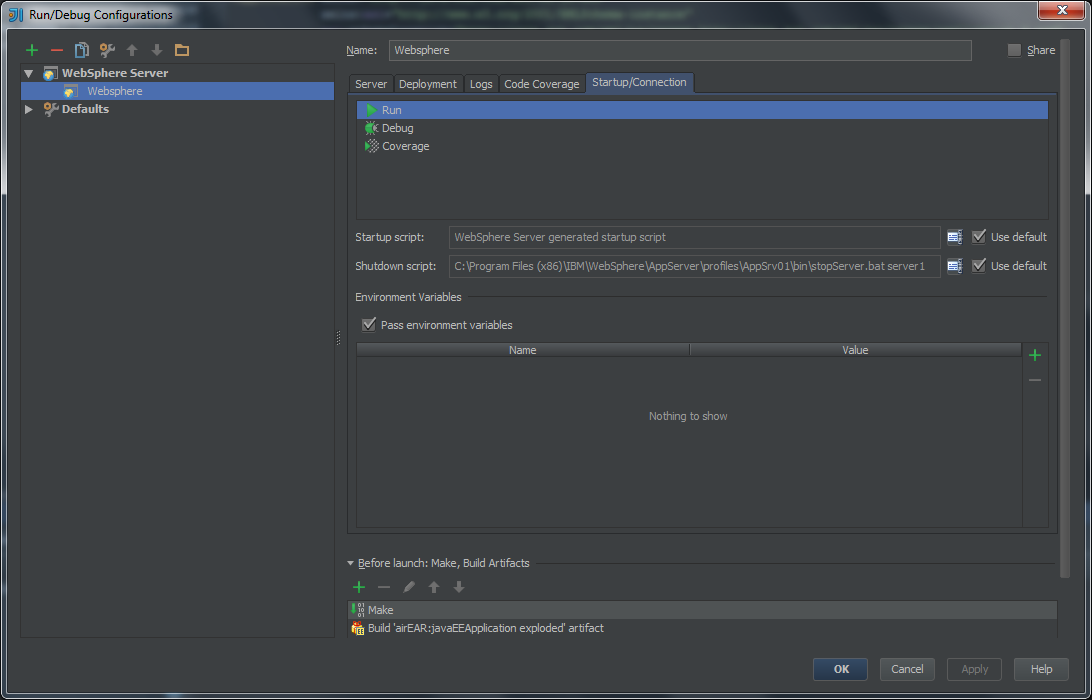Click the OK button
Screen dimensions: 1092x700
click(841, 669)
